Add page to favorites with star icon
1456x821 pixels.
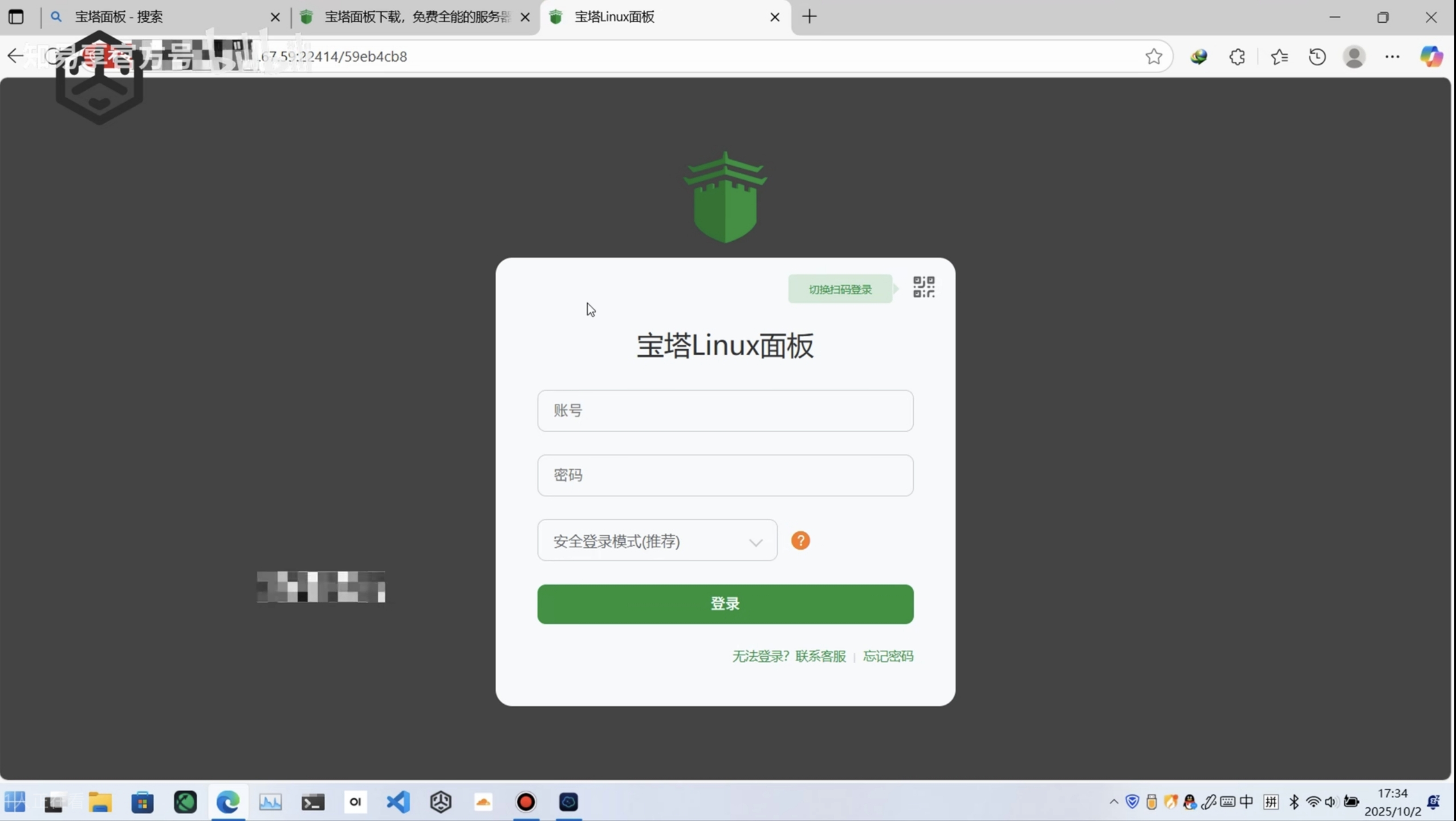click(1153, 56)
